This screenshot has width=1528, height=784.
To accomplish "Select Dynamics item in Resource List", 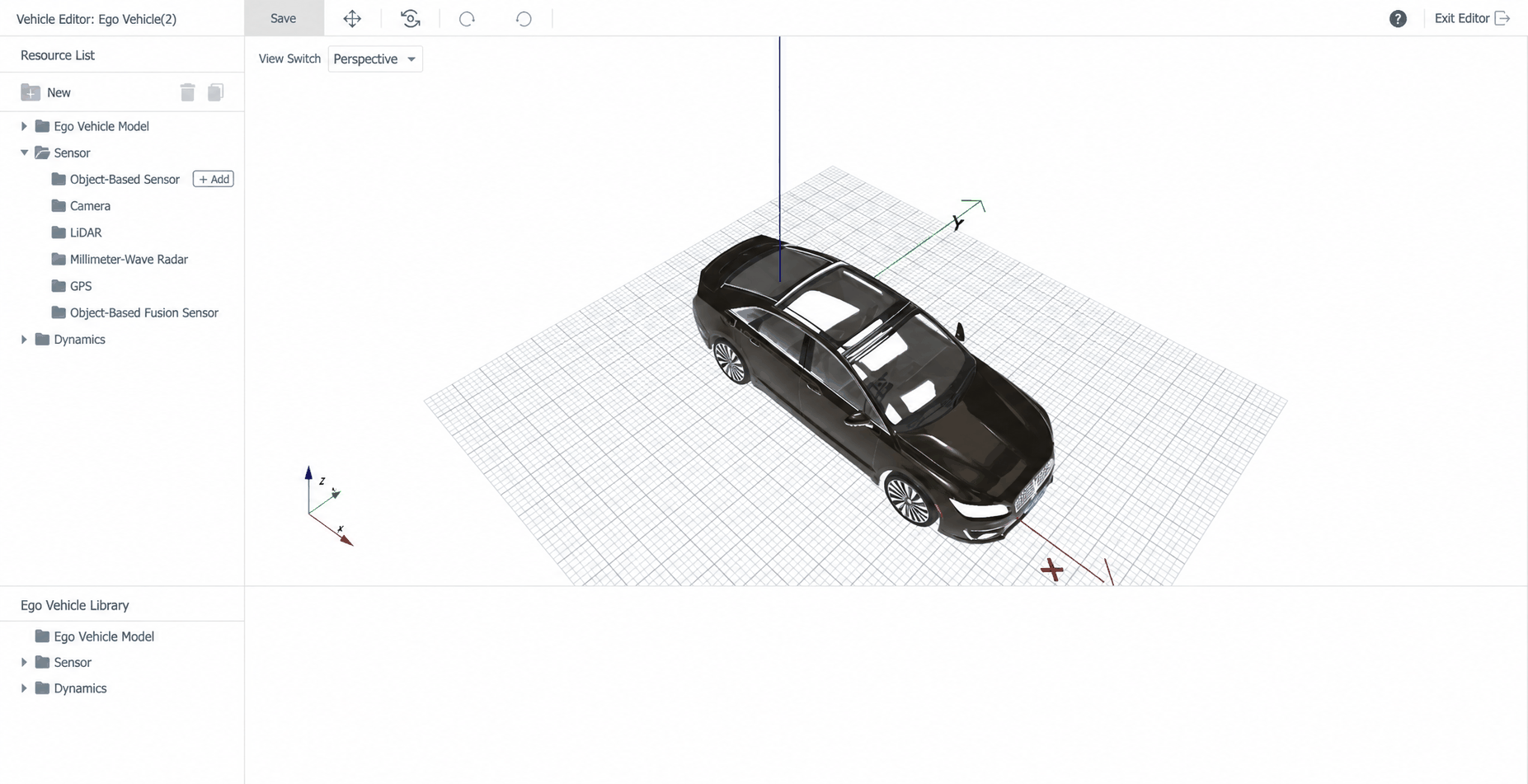I will [70, 339].
